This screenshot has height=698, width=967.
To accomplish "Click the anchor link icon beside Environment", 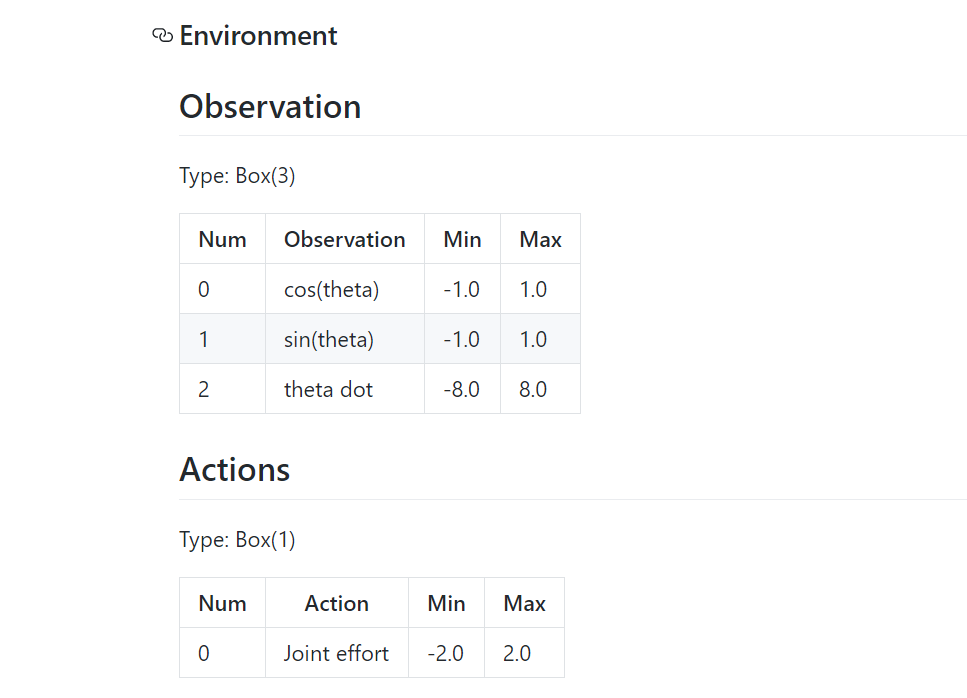I will tap(162, 36).
